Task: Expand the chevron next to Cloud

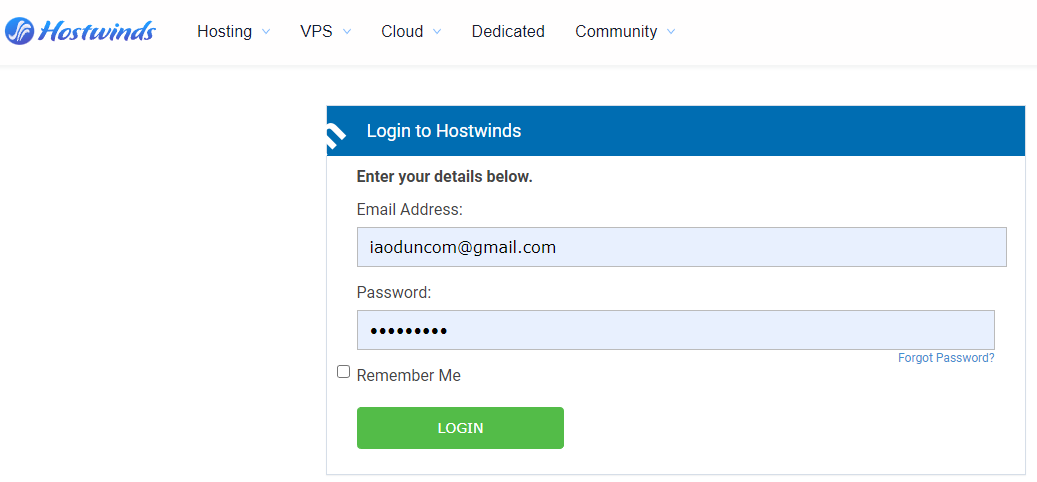Action: [x=437, y=32]
